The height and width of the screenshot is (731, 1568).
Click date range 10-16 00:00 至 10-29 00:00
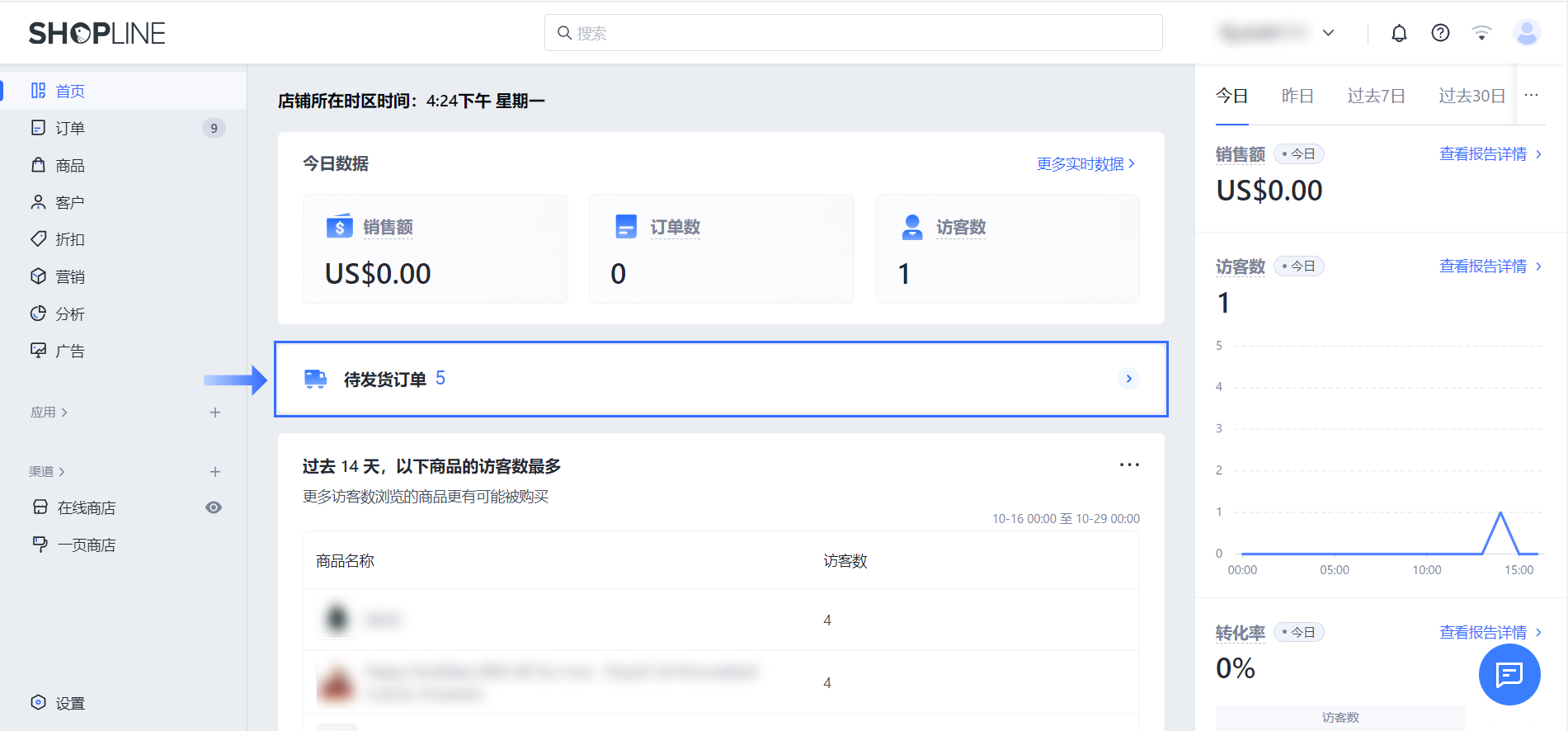(x=1066, y=519)
